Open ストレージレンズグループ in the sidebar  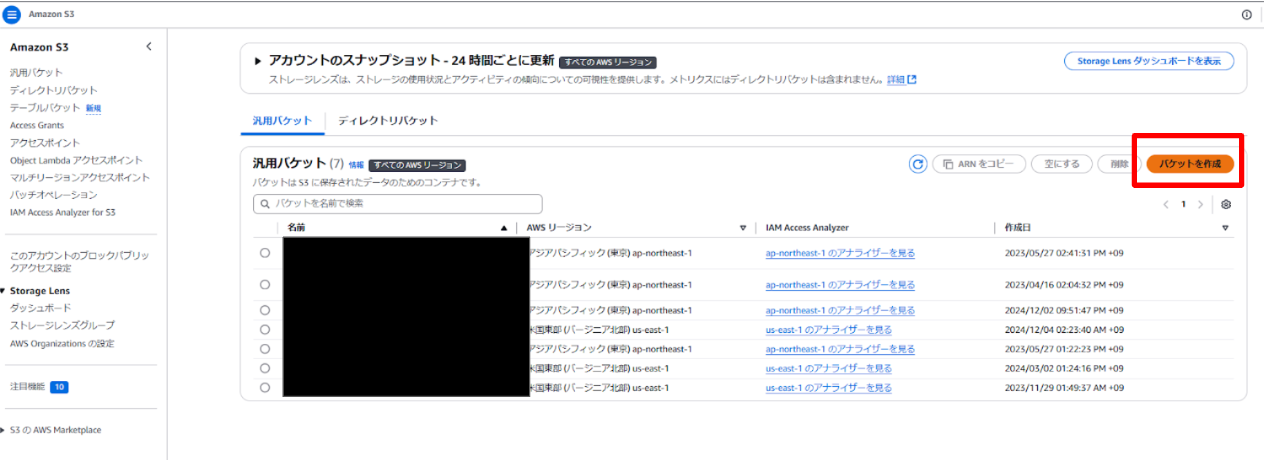(62, 325)
